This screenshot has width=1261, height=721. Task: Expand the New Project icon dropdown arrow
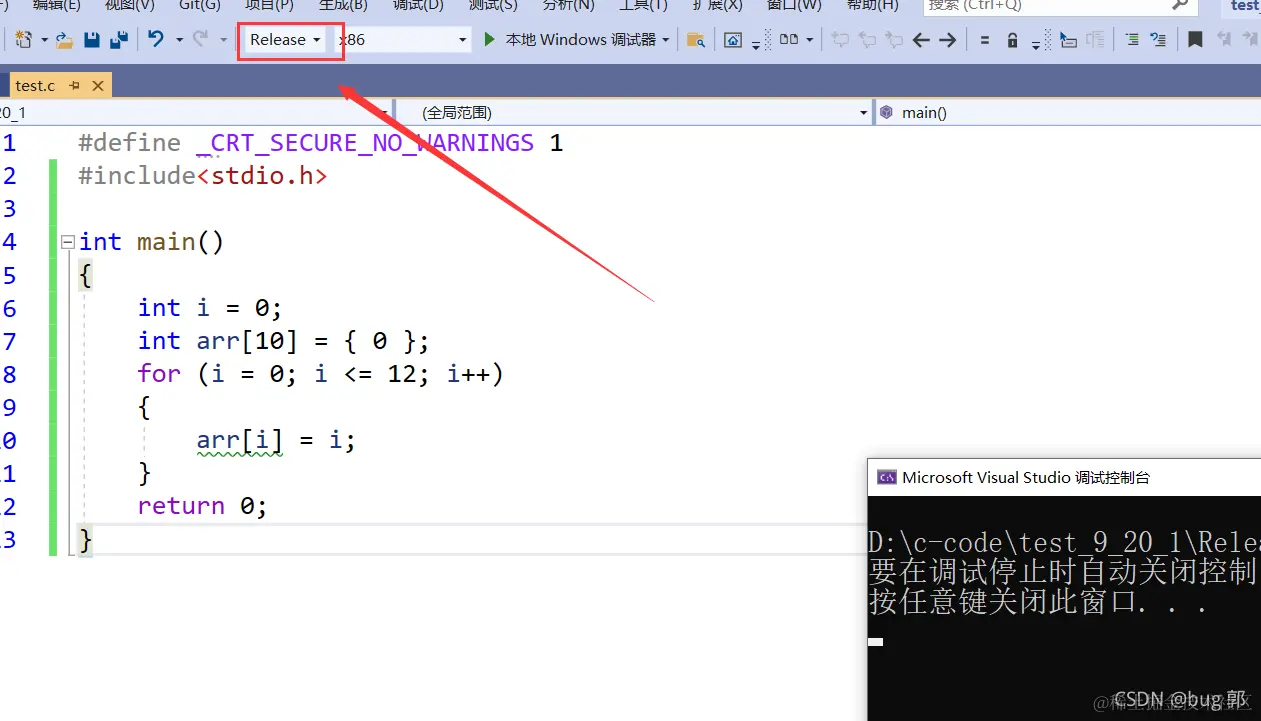(x=44, y=40)
